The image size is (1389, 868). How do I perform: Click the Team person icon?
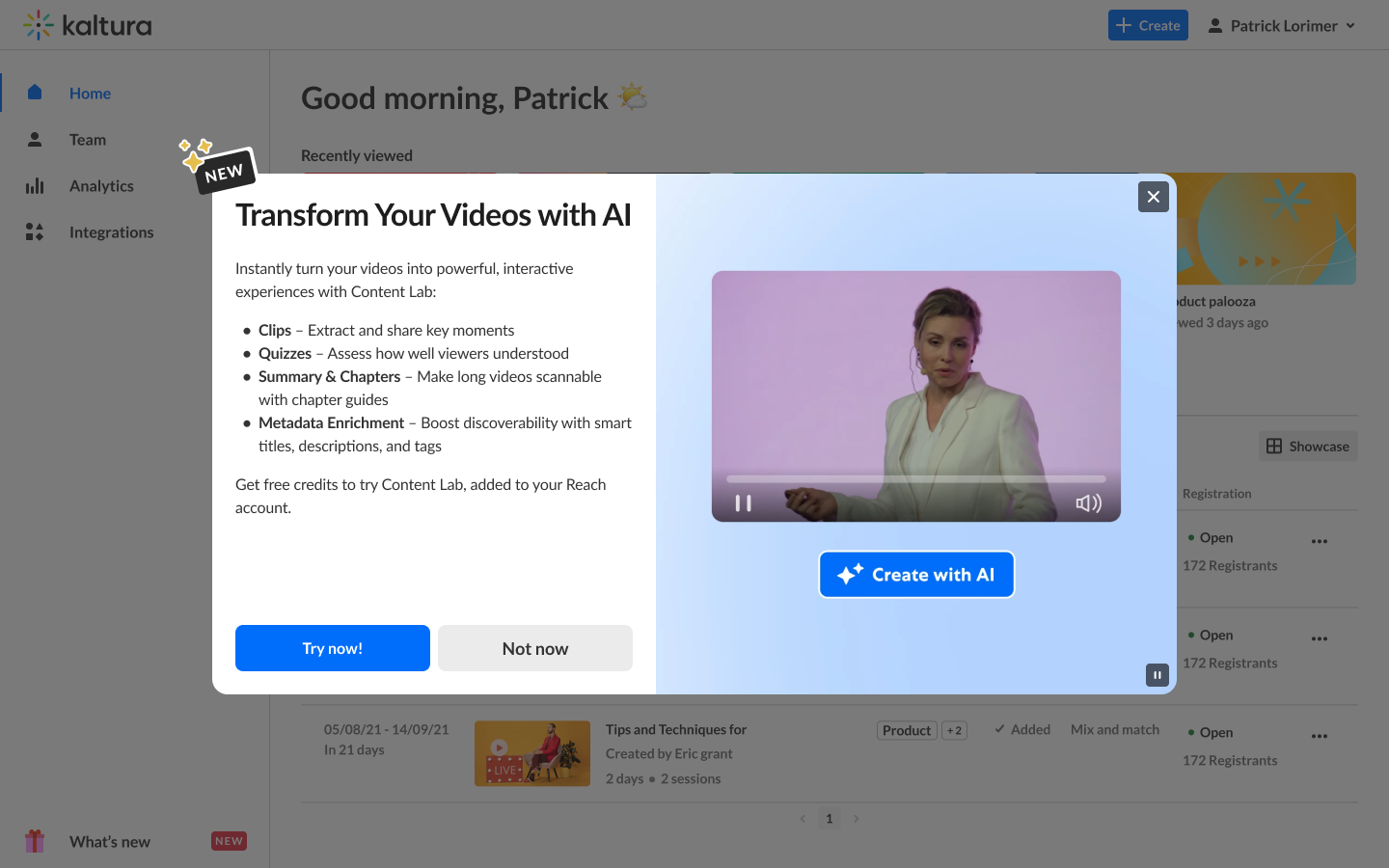[35, 139]
